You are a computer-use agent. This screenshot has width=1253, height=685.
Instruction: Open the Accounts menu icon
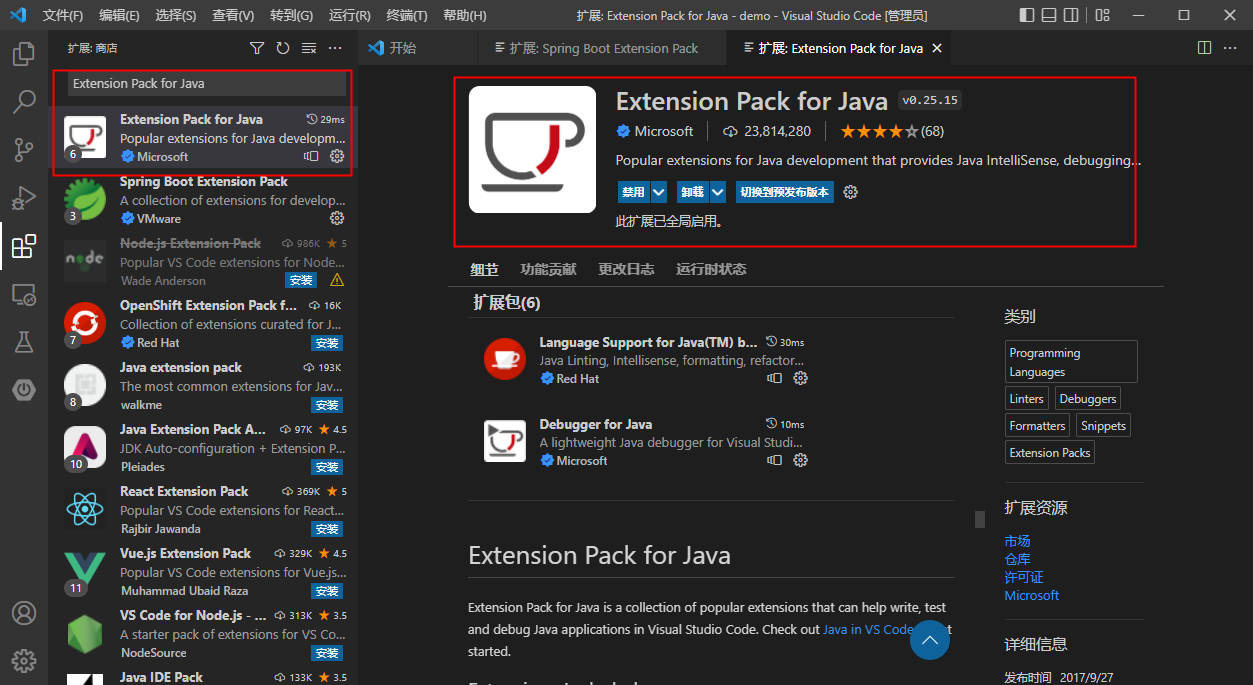24,613
